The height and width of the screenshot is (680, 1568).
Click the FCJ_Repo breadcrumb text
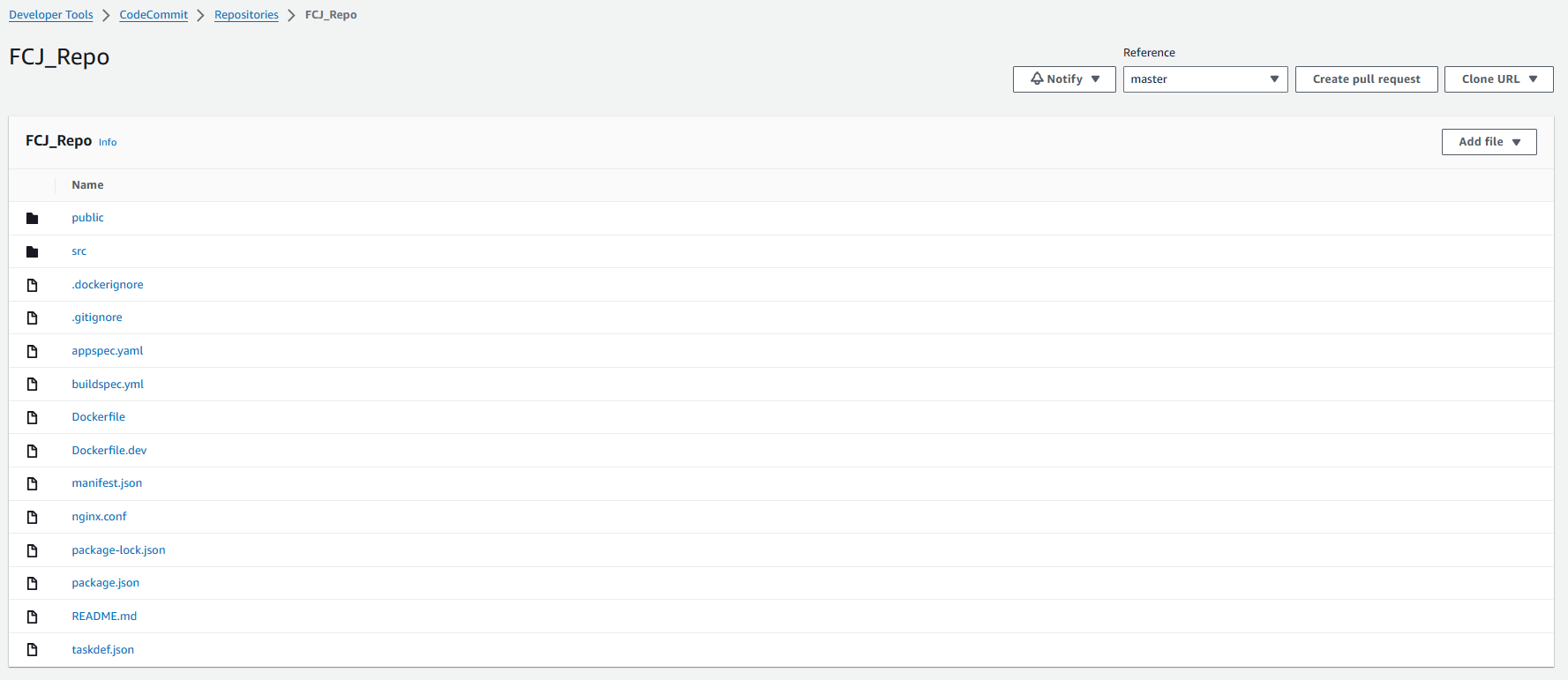(331, 15)
